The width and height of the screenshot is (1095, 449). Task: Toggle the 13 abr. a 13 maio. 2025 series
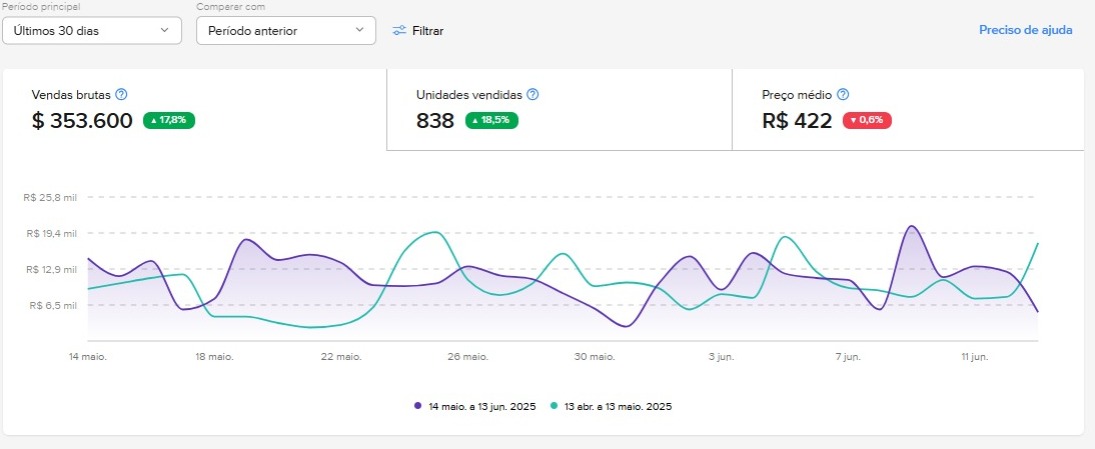pos(619,406)
